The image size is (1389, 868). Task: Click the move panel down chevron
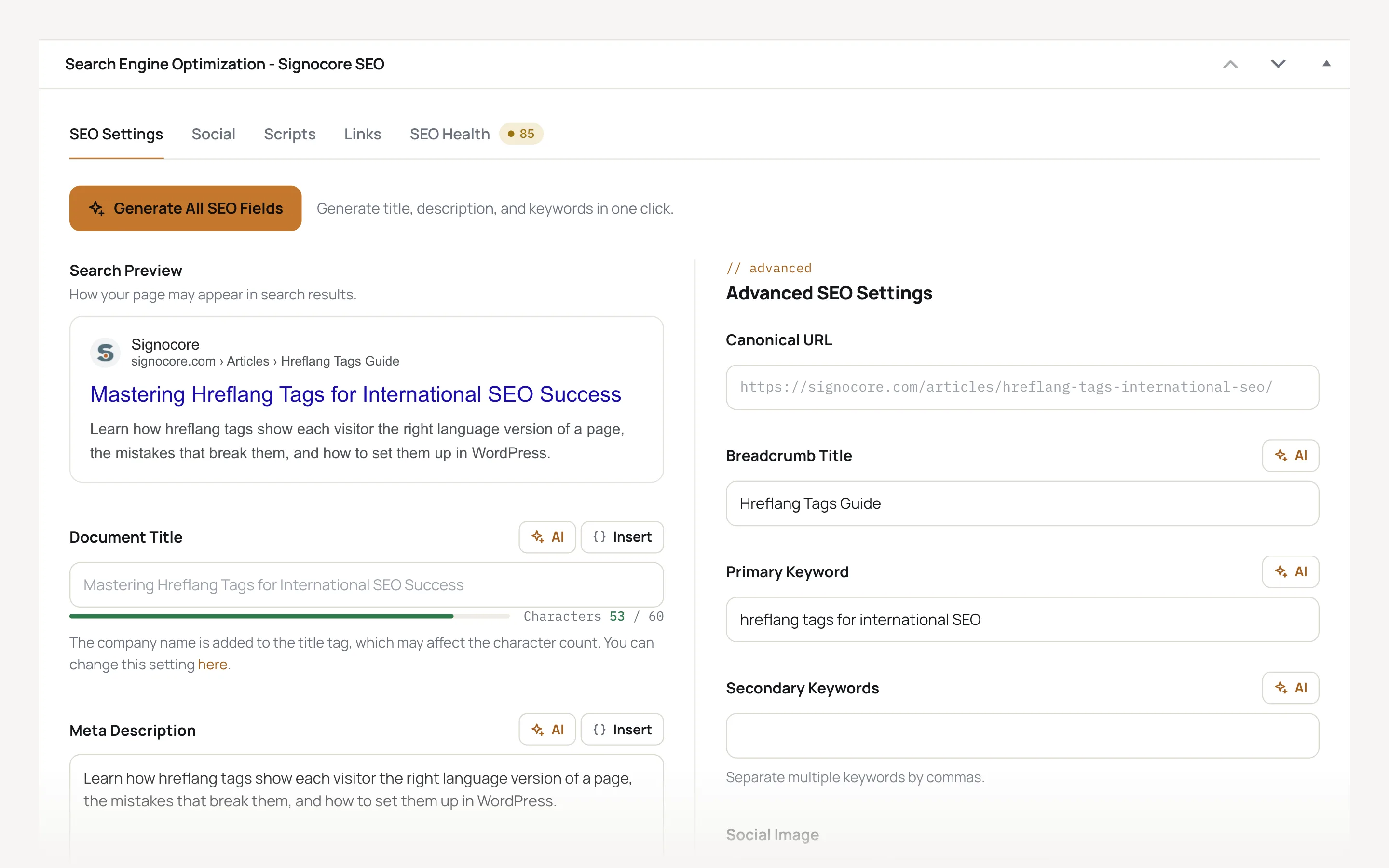tap(1278, 64)
